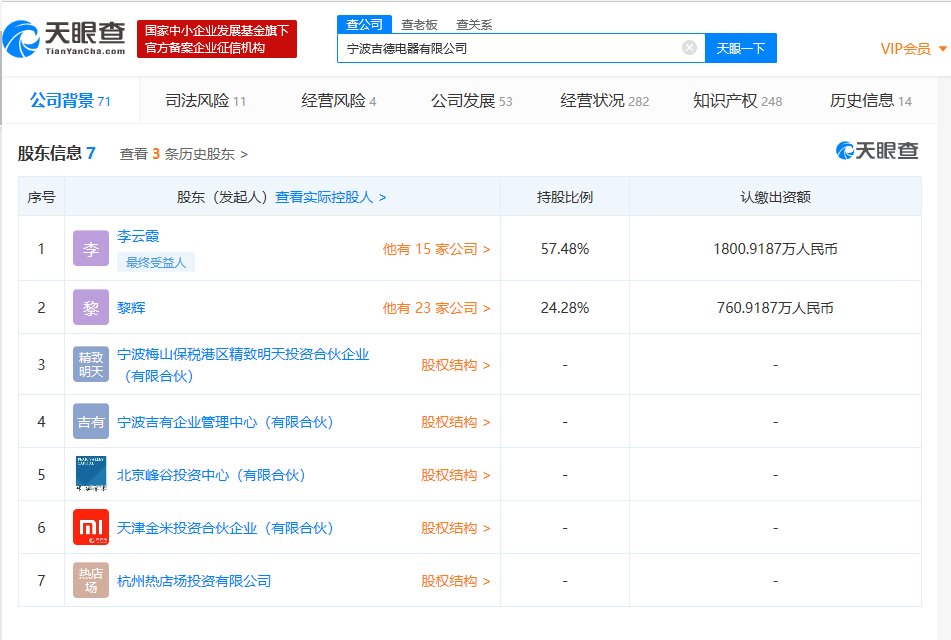Screen dimensions: 951x640
Task: Open 天津金米投资合伙企业 company link
Action: [x=225, y=528]
